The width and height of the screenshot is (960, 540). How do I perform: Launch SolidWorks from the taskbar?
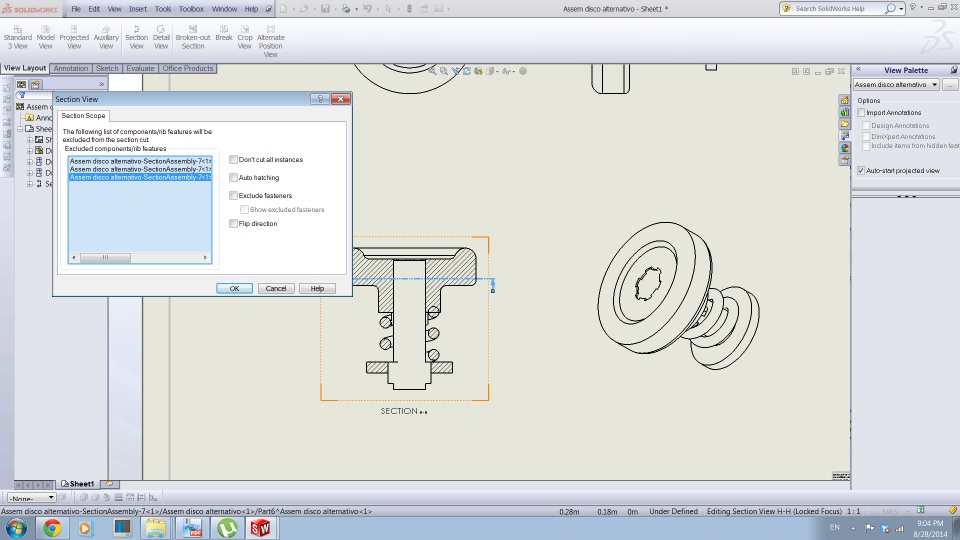pyautogui.click(x=260, y=528)
